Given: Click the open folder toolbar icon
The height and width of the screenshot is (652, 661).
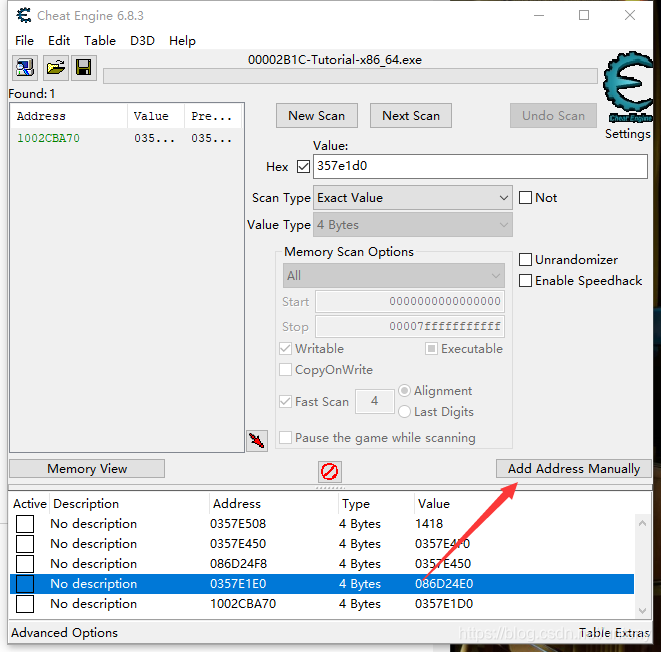Looking at the screenshot, I should (x=56, y=68).
